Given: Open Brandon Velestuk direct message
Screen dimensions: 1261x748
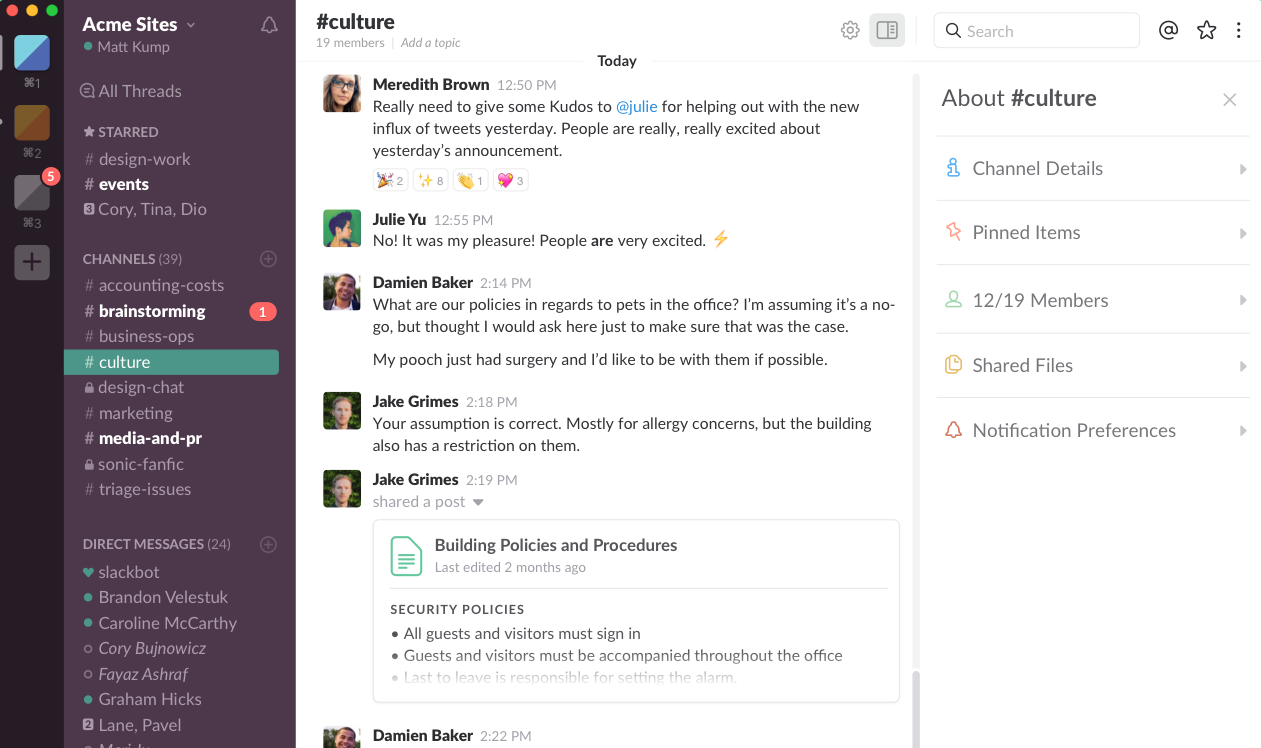Looking at the screenshot, I should click(x=155, y=597).
